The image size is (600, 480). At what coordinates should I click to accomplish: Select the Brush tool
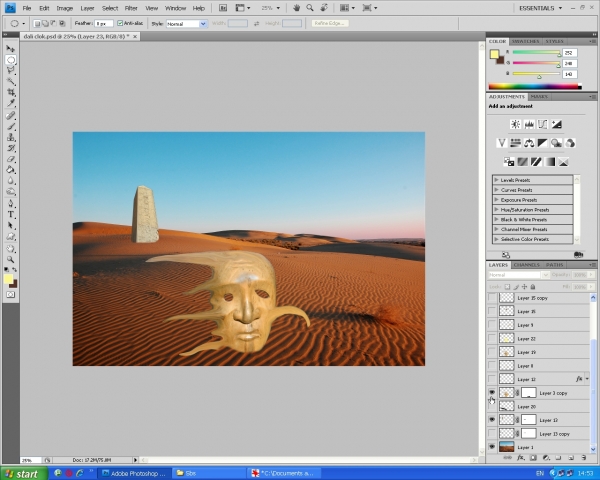point(11,126)
